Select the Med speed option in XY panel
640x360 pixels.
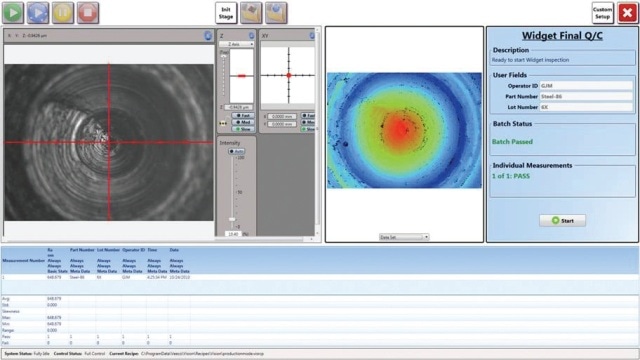pyautogui.click(x=308, y=122)
